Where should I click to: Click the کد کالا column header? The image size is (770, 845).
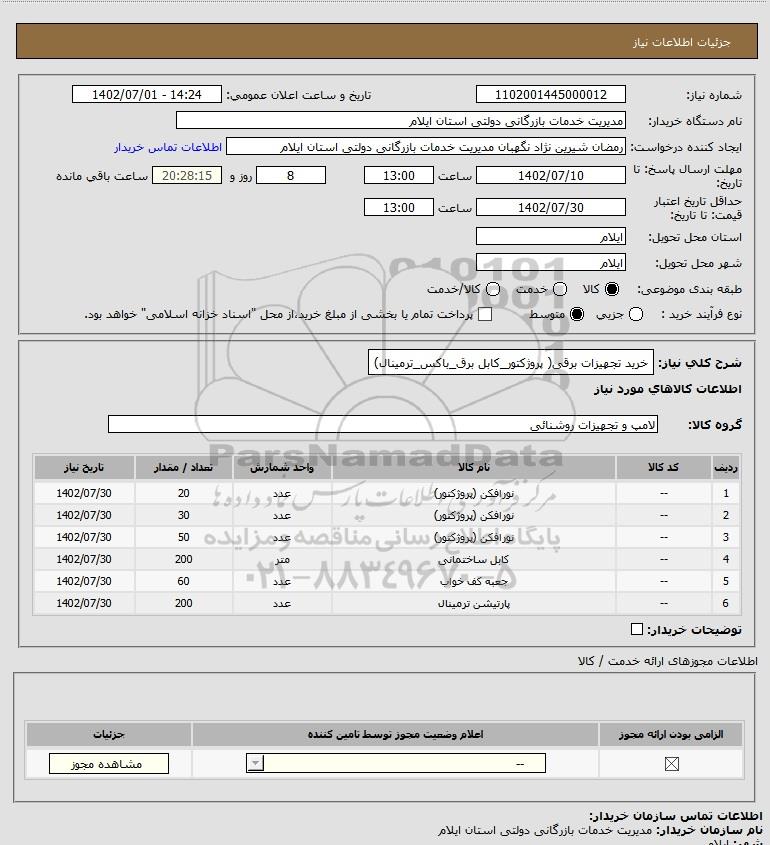[663, 468]
